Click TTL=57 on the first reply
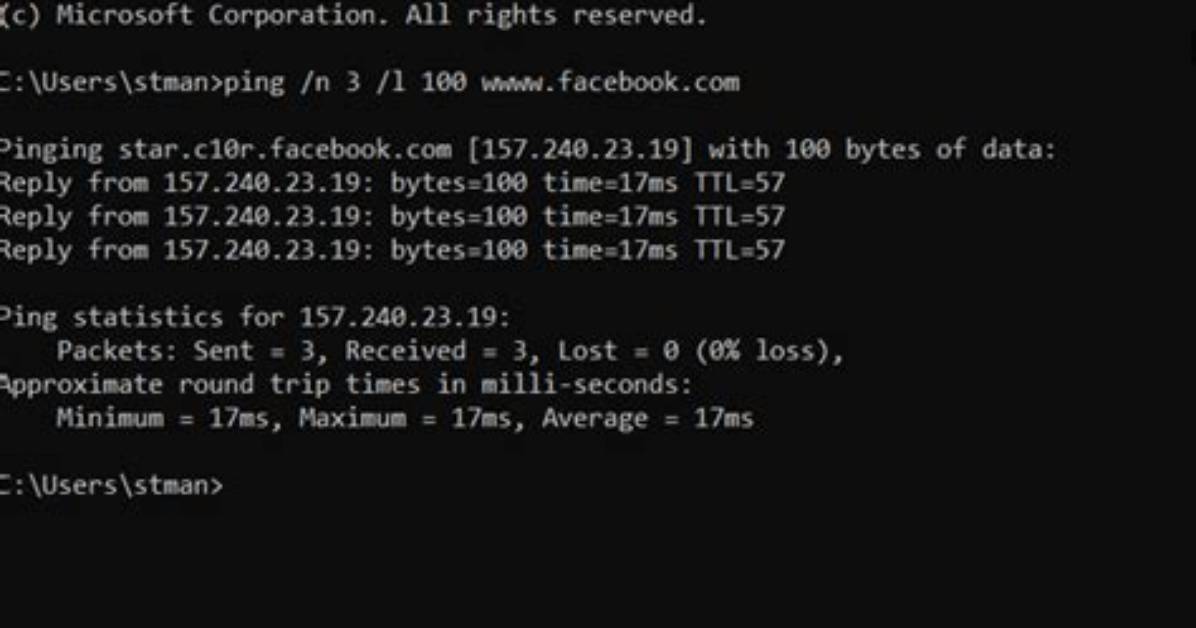The image size is (1196, 628). [739, 183]
